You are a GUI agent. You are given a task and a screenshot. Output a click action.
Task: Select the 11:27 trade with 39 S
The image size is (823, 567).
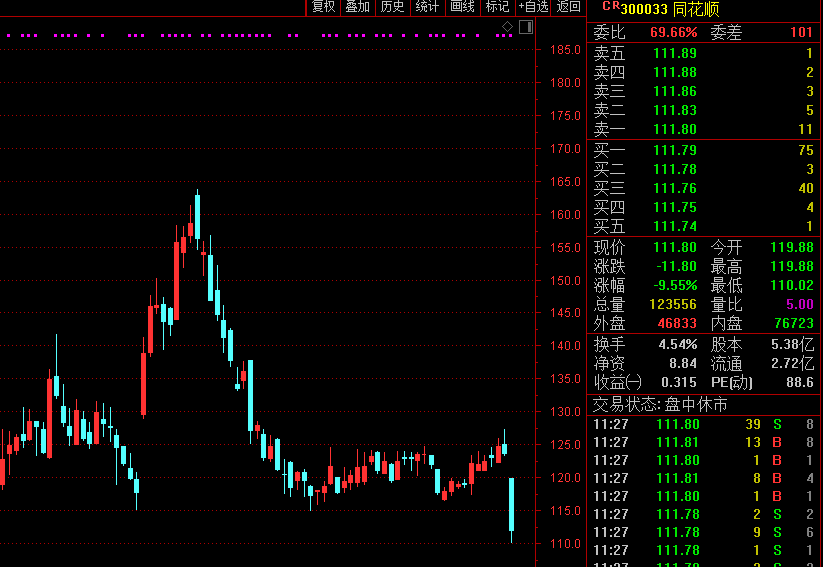click(x=704, y=424)
